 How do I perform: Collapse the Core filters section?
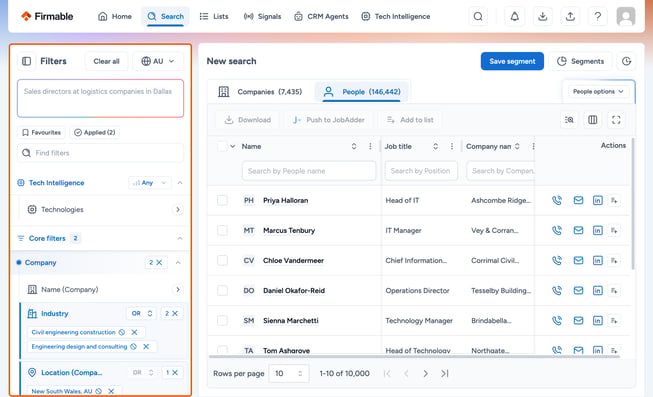tap(180, 238)
